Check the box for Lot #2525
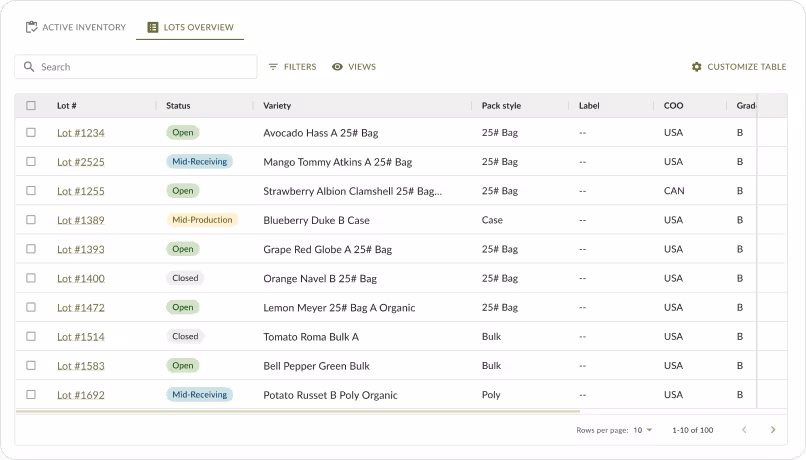Viewport: 806px width, 460px height. click(31, 161)
